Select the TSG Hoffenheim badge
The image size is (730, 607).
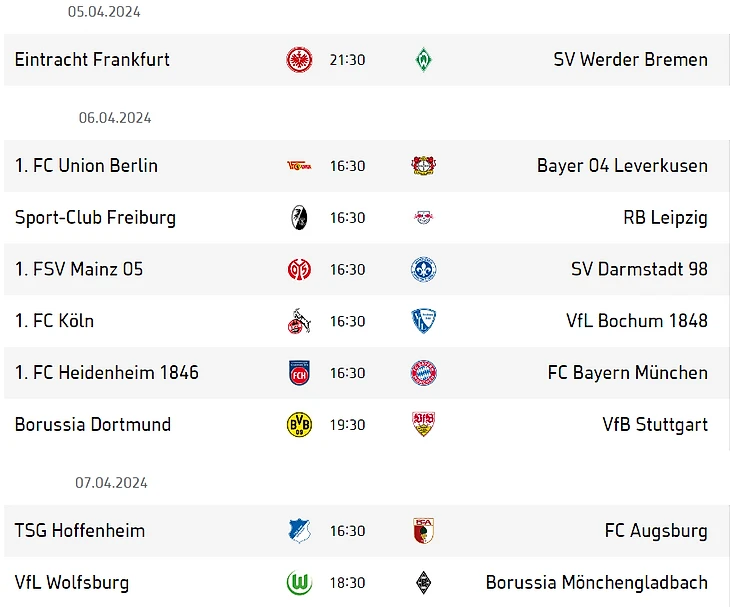tap(299, 531)
